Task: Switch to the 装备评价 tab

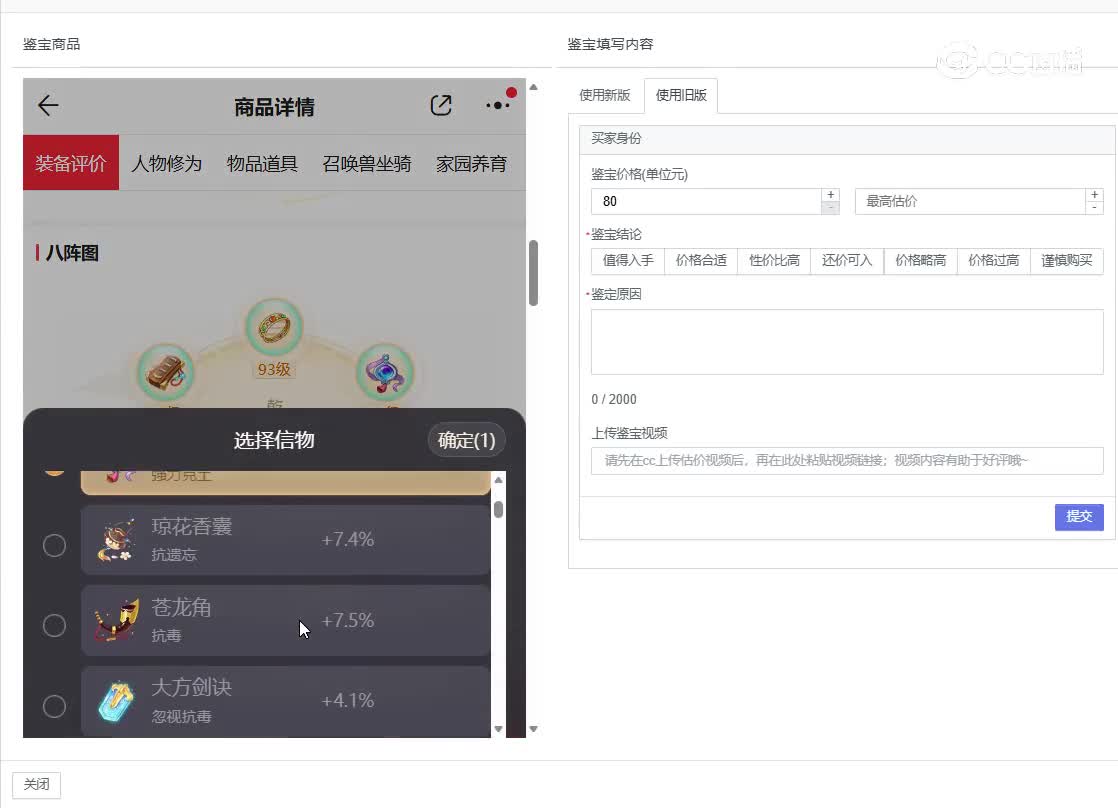Action: pyautogui.click(x=71, y=163)
